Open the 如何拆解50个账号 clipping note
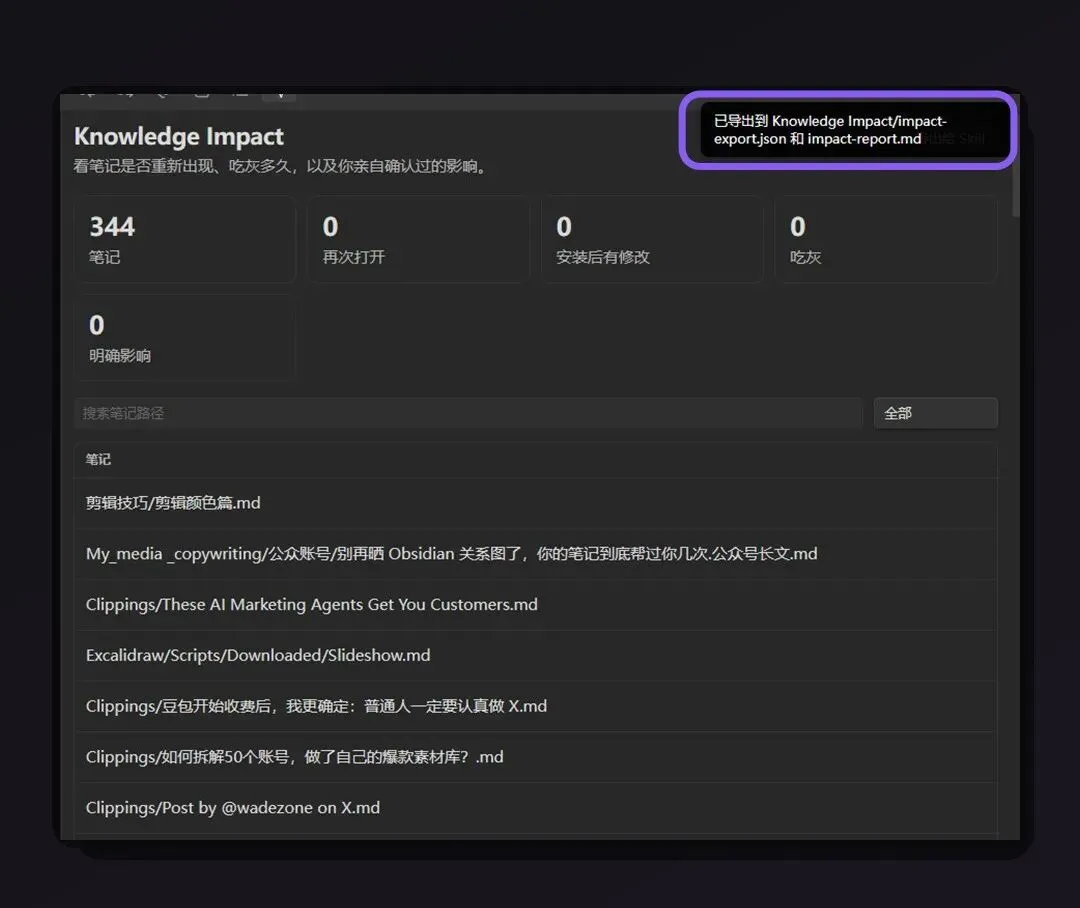This screenshot has height=908, width=1080. (x=536, y=757)
